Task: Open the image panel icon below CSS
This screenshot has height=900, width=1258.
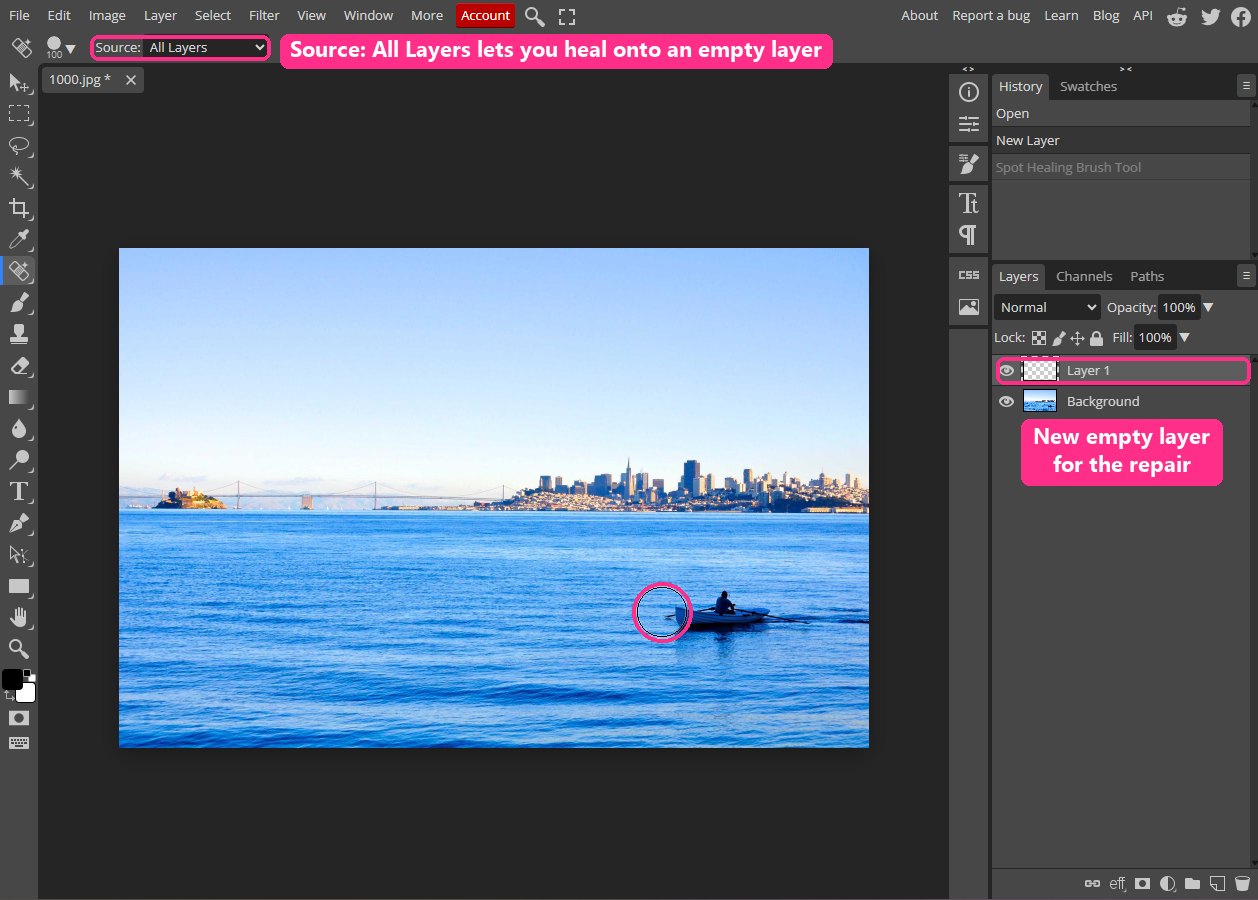Action: tap(968, 307)
